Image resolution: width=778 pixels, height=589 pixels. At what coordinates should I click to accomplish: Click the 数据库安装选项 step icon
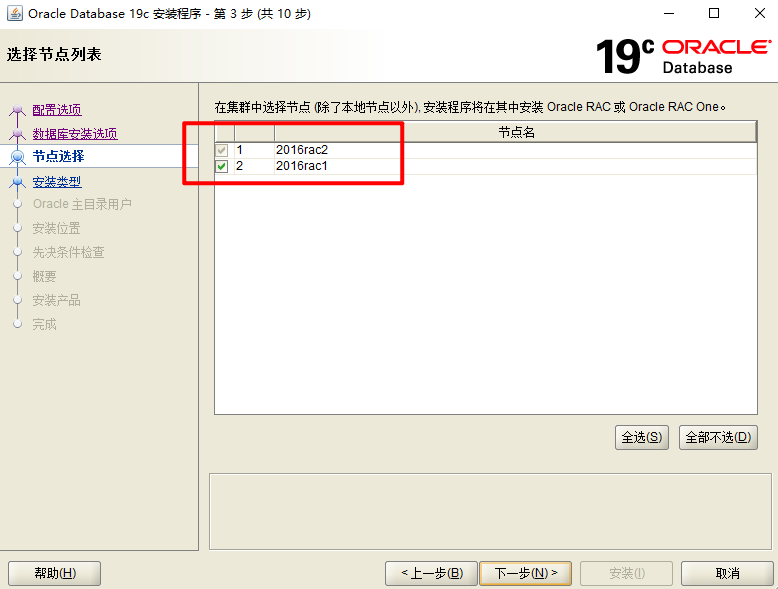pos(17,134)
